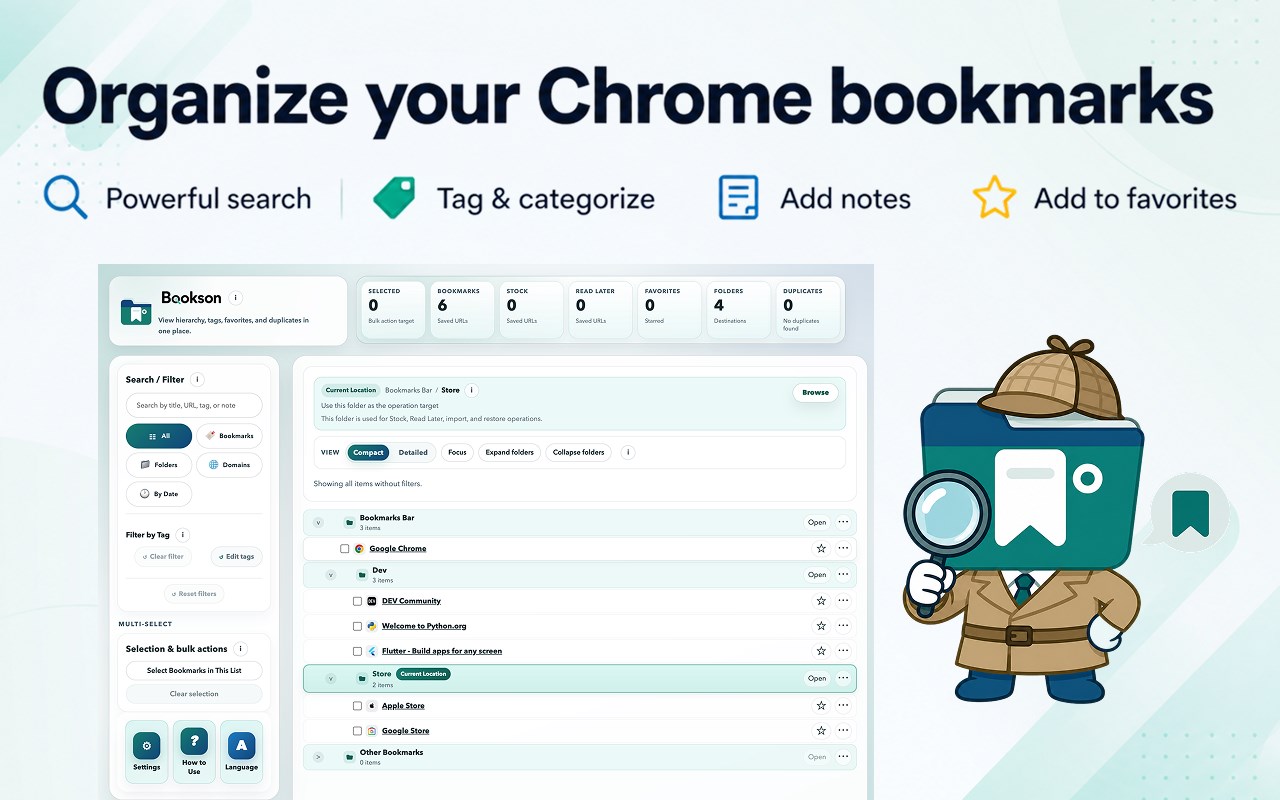This screenshot has width=1280, height=800.
Task: Star the Welcome to Python.org bookmark
Action: tap(821, 626)
